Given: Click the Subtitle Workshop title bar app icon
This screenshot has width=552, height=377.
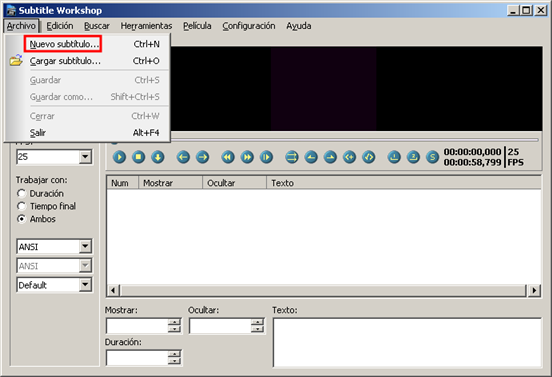Looking at the screenshot, I should coord(11,10).
